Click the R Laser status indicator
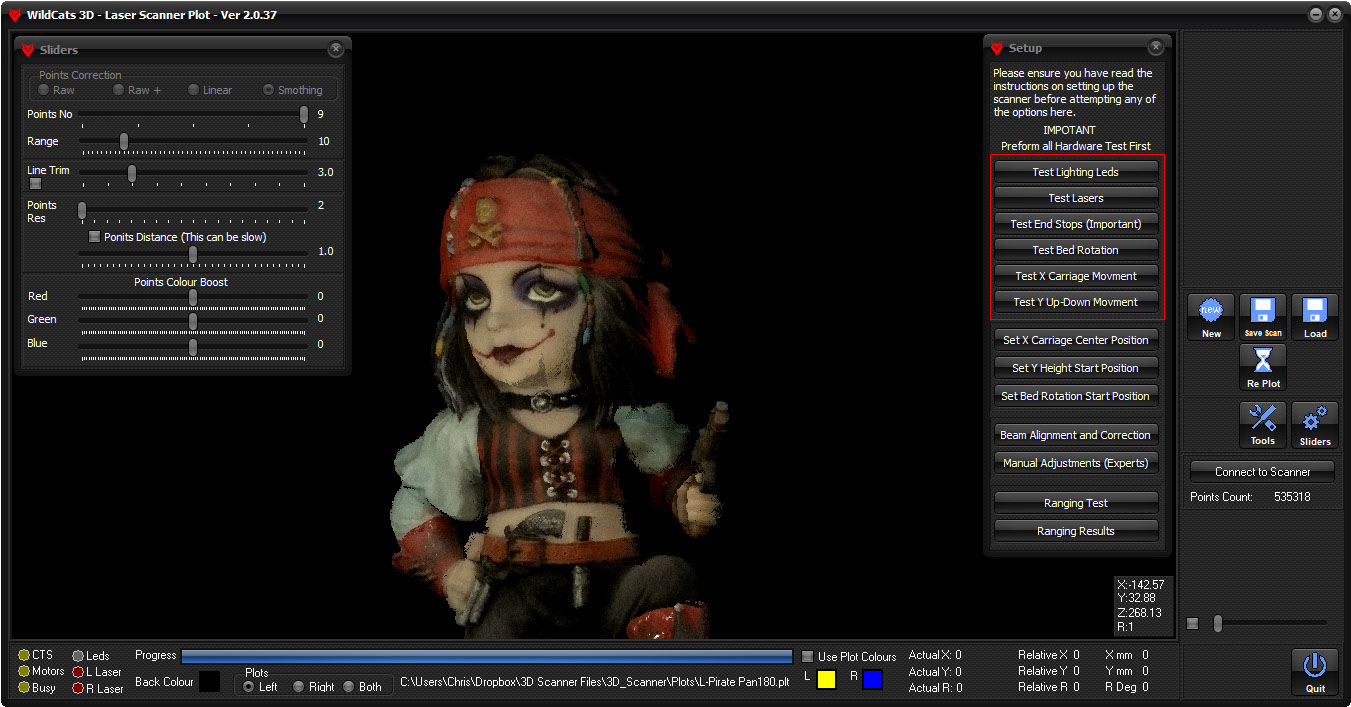Screen dimensions: 1351x707 coord(78,688)
